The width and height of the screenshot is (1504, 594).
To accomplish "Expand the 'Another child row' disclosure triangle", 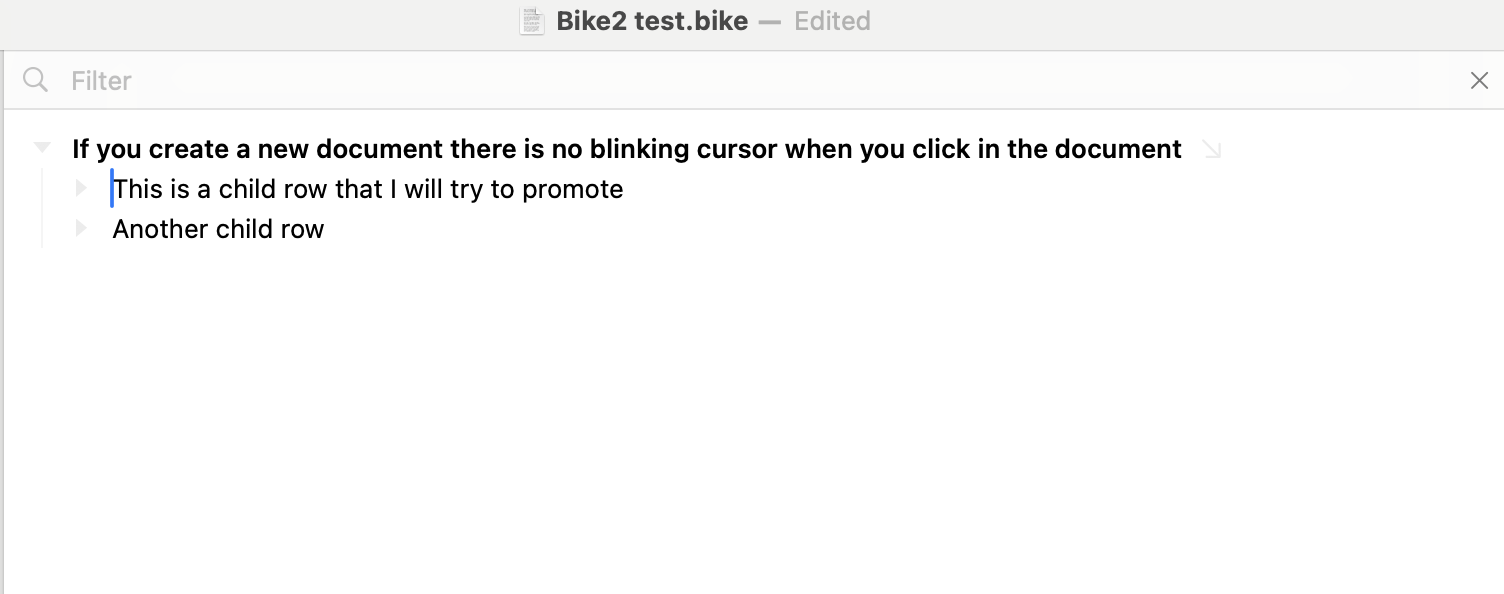I will 82,228.
